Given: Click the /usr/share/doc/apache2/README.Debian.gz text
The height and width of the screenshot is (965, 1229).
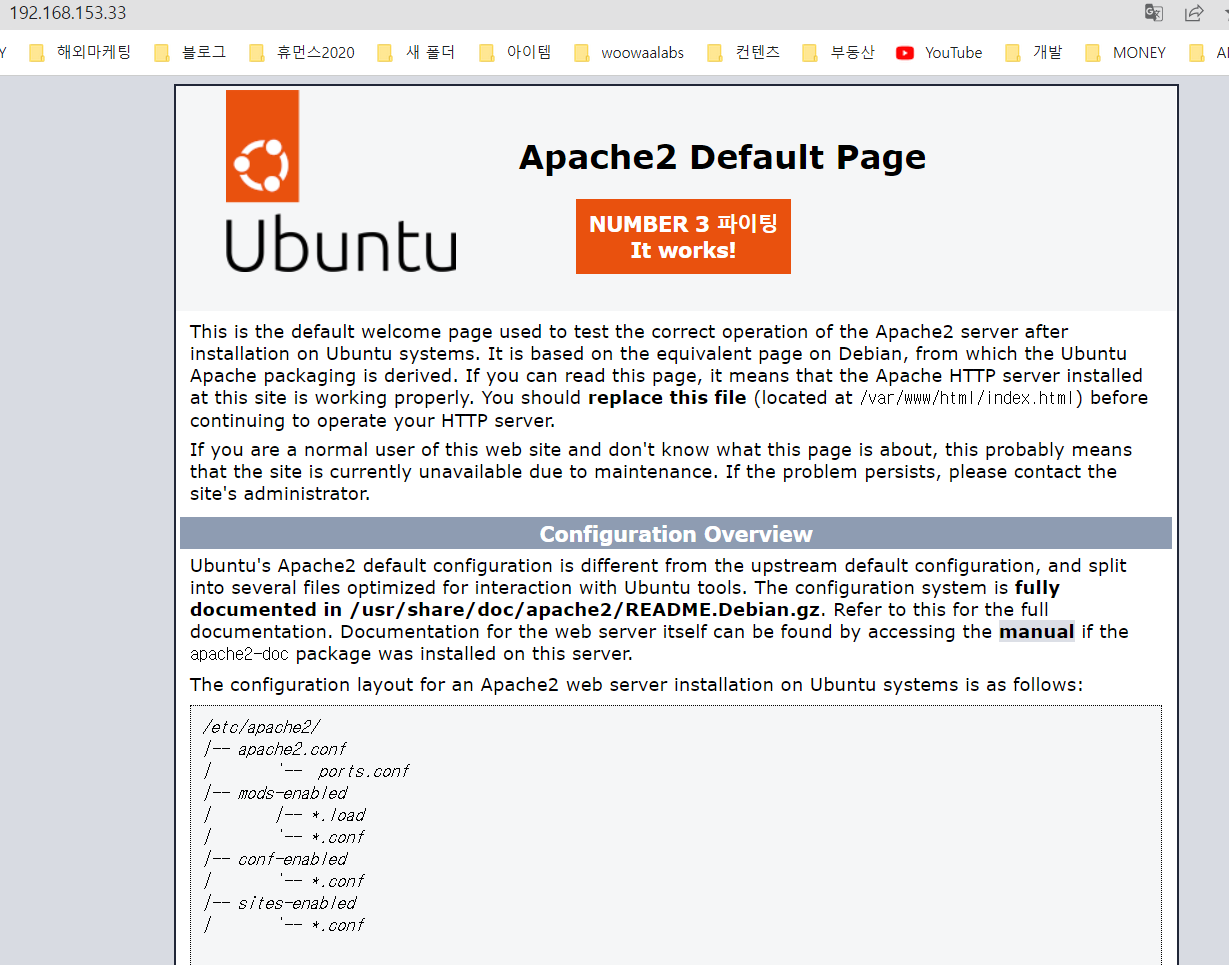Looking at the screenshot, I should 583,610.
